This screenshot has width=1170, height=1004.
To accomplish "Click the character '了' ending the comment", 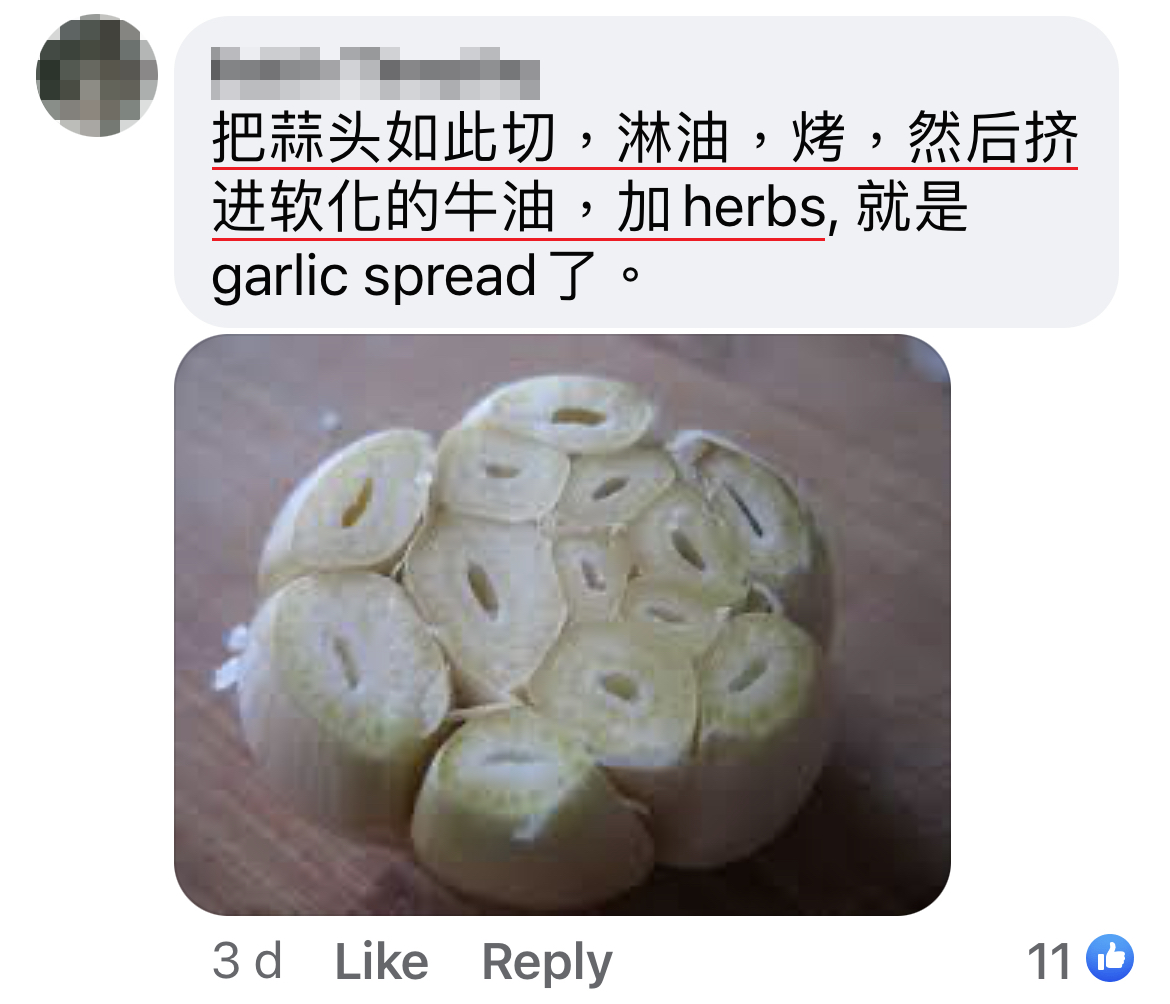I will click(x=572, y=277).
